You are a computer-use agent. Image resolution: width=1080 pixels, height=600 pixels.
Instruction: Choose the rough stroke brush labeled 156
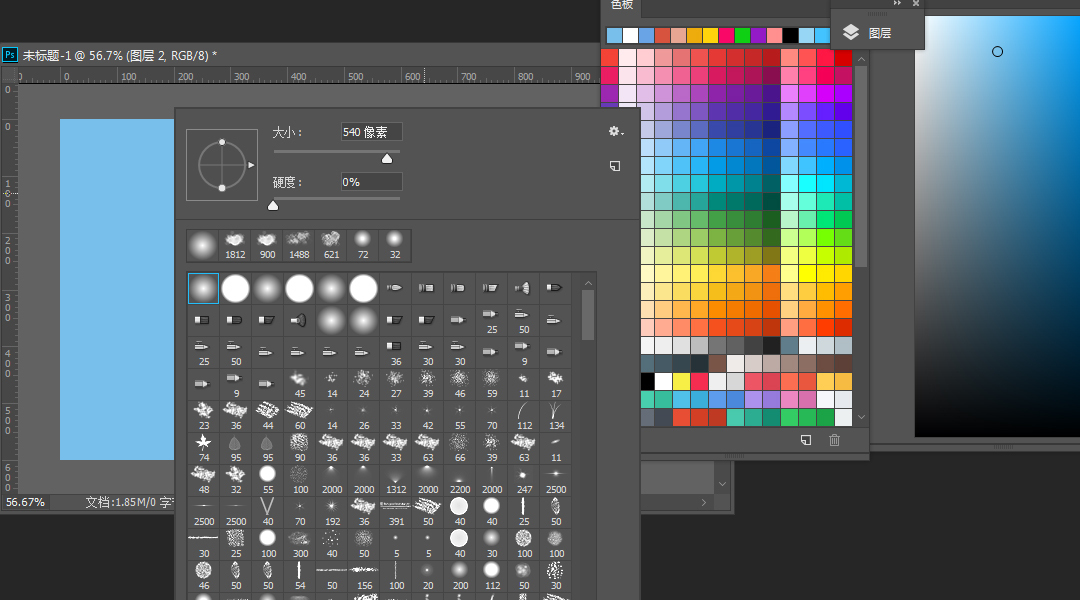coord(364,576)
